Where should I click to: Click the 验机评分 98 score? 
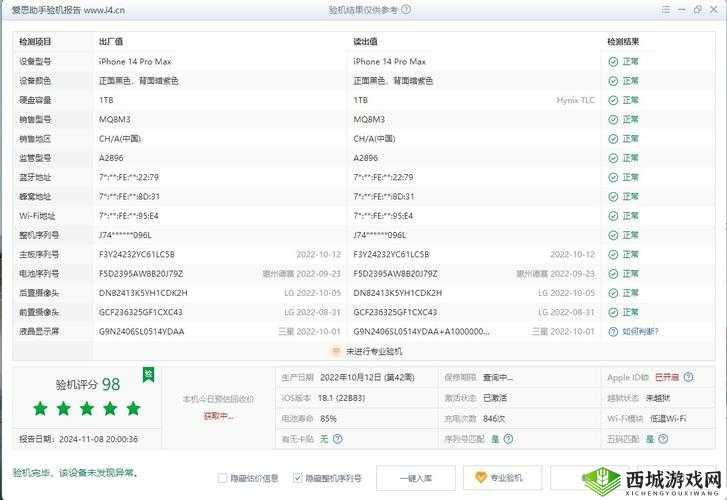coord(88,385)
